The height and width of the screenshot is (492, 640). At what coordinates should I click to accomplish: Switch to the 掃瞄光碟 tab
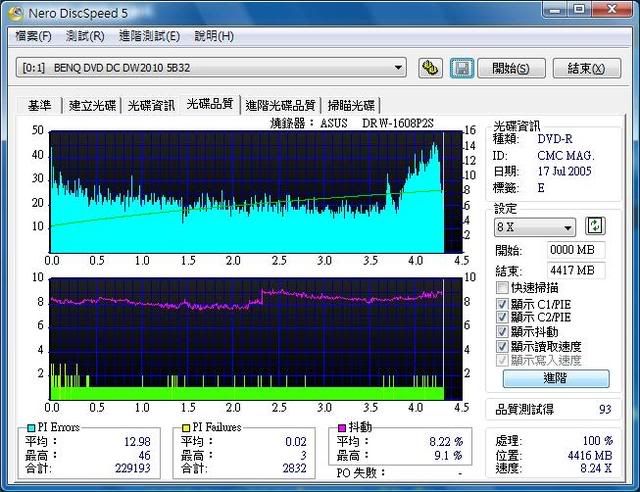(x=351, y=106)
